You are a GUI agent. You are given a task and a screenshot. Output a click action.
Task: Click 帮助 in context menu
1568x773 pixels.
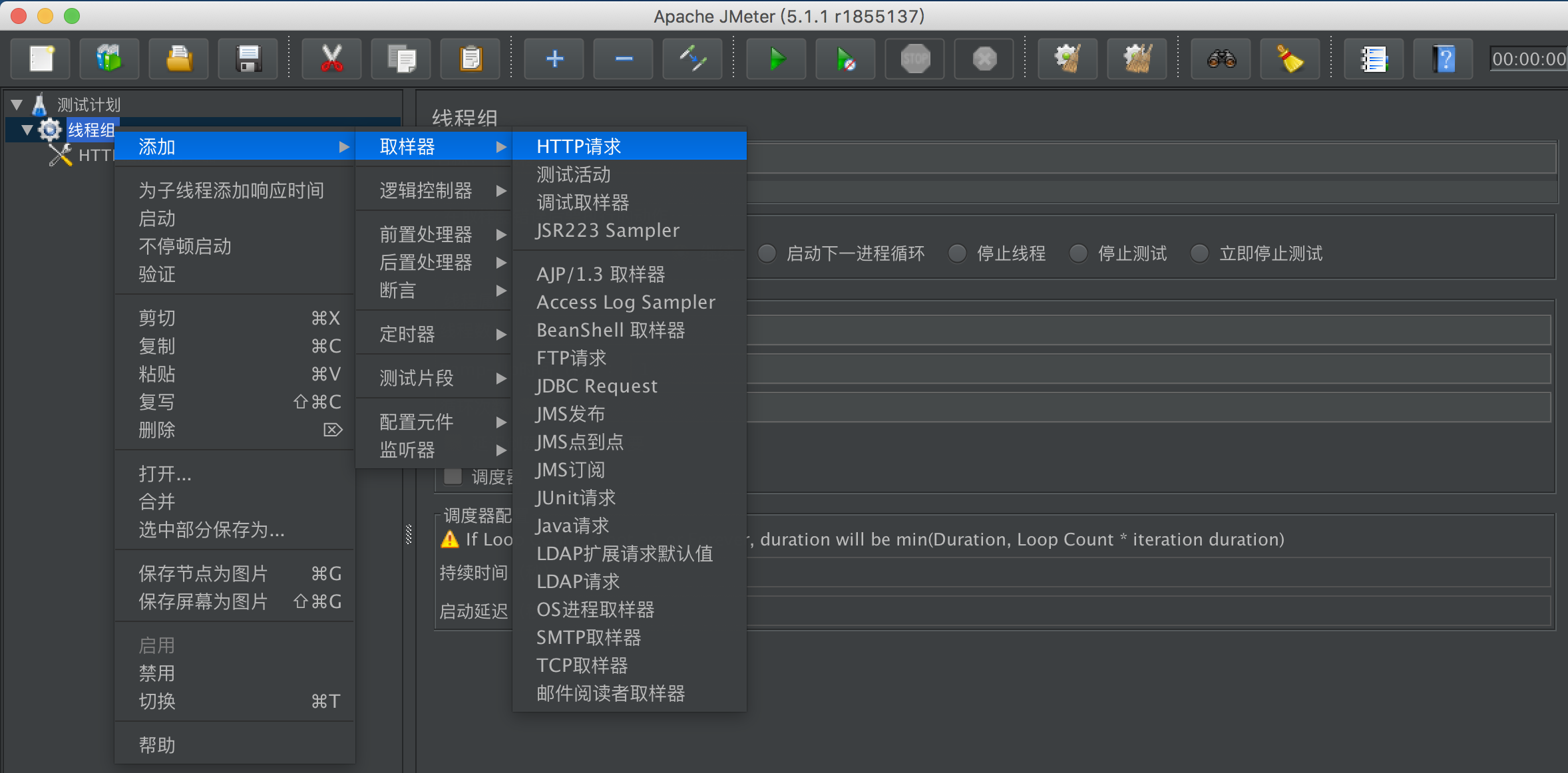pyautogui.click(x=235, y=745)
